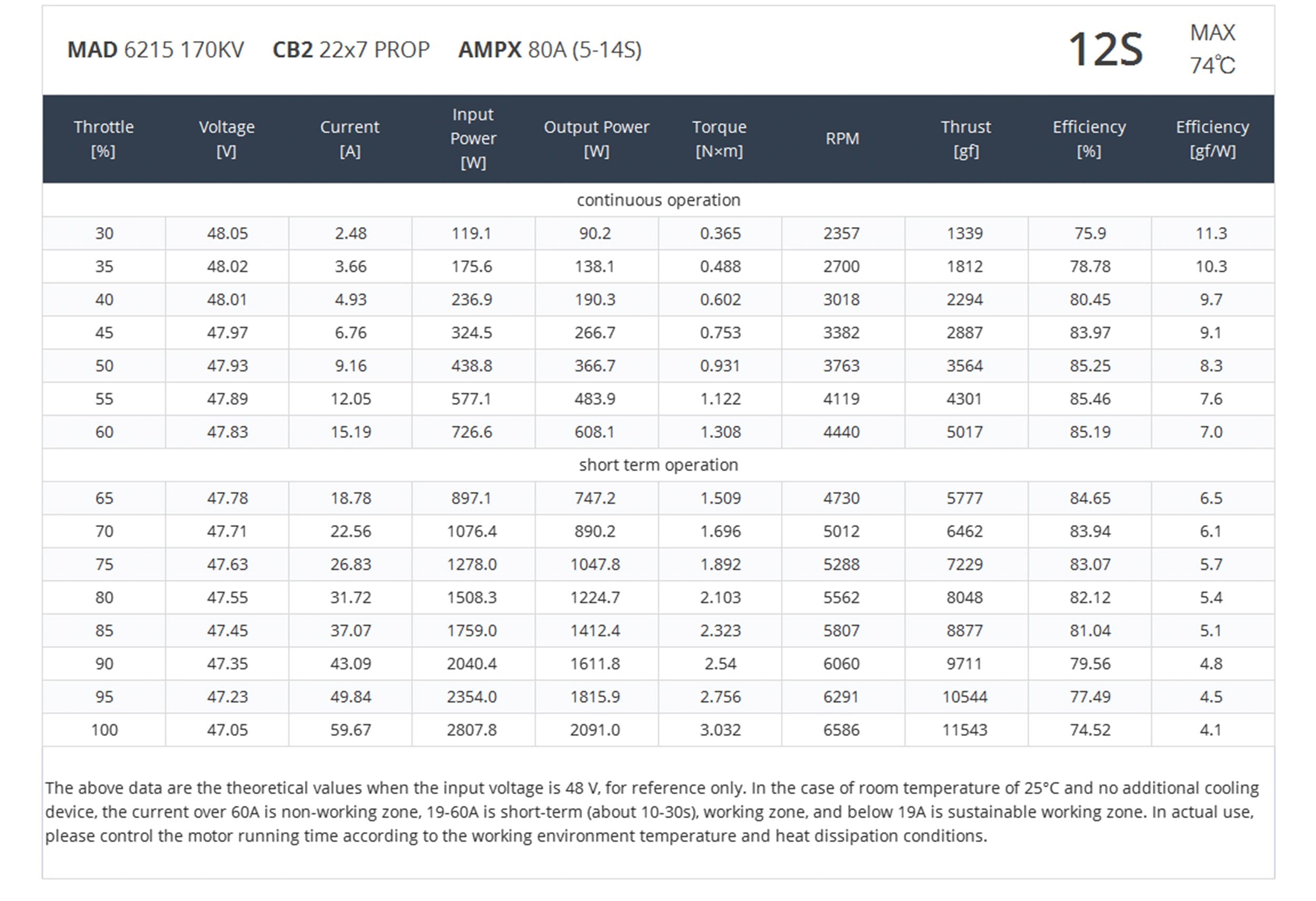Click the RPM column header
The height and width of the screenshot is (901, 1316).
click(x=842, y=138)
